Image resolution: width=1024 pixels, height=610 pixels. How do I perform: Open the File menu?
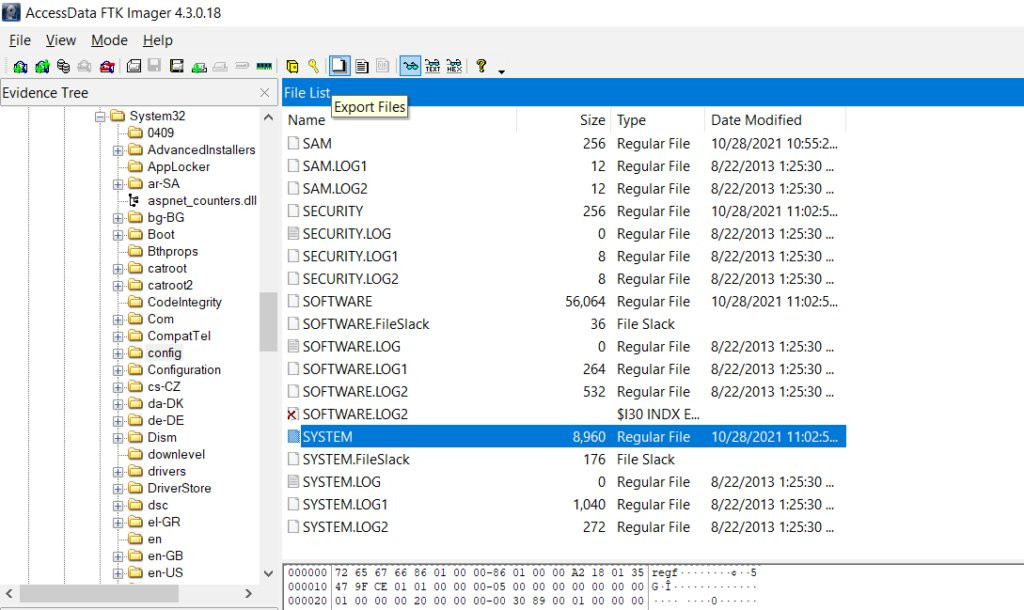tap(20, 40)
